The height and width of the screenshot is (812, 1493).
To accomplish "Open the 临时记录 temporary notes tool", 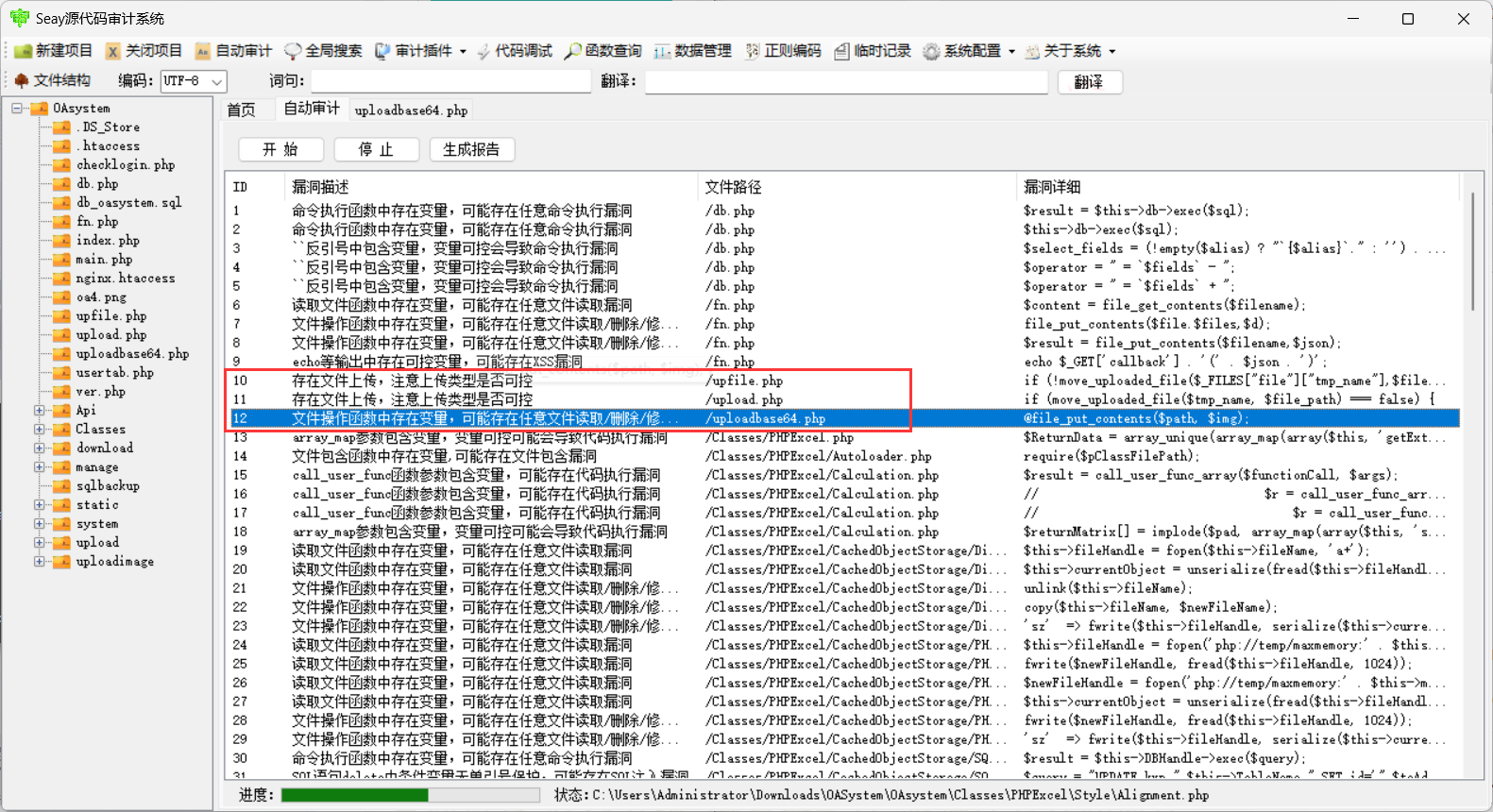I will click(842, 51).
